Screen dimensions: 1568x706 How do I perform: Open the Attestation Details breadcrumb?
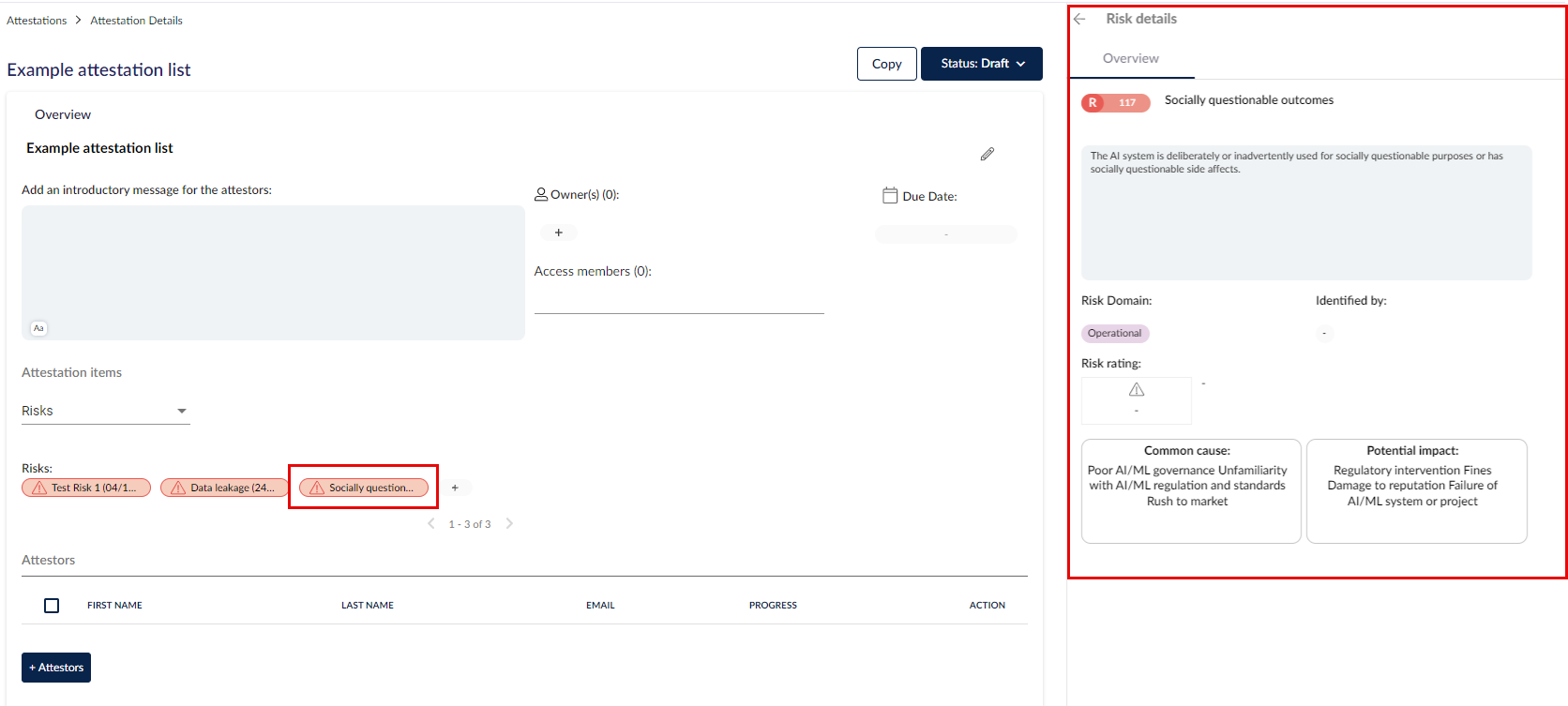tap(136, 20)
